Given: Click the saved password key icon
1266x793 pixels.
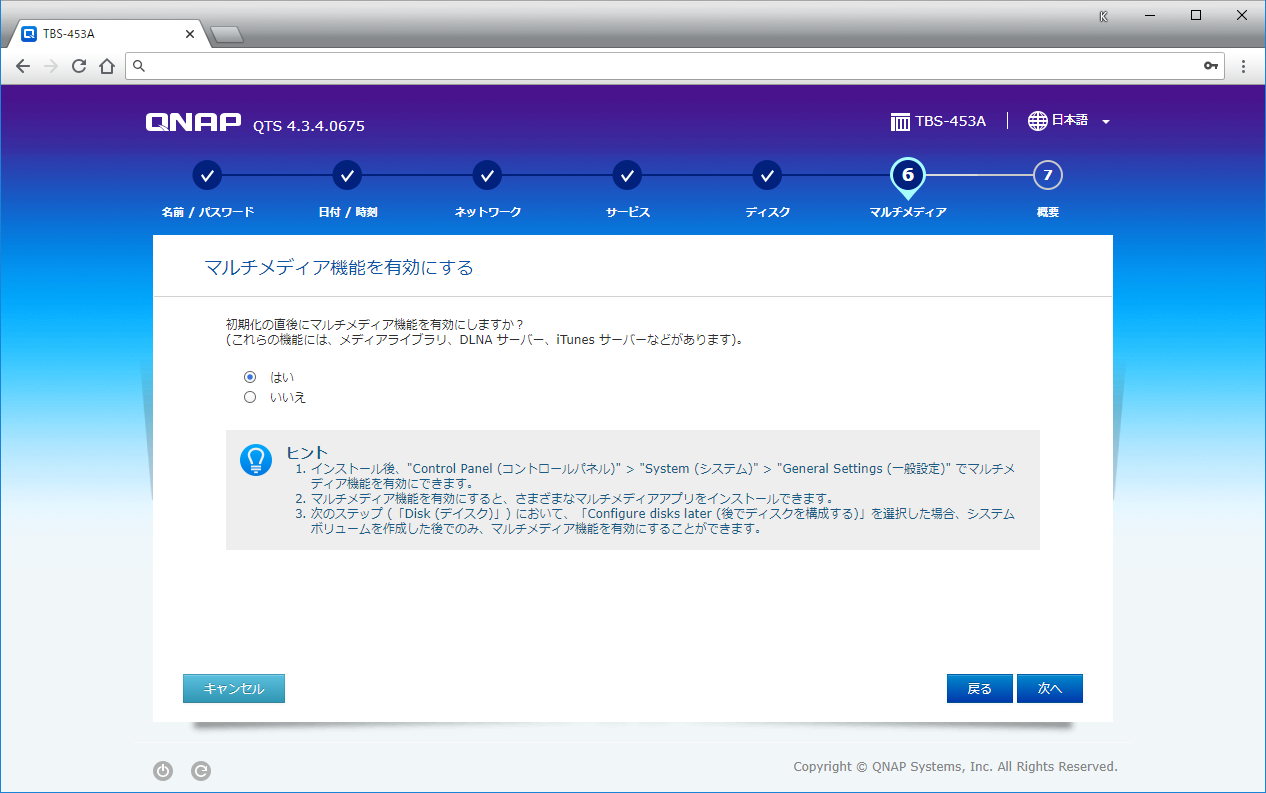Looking at the screenshot, I should coord(1211,66).
